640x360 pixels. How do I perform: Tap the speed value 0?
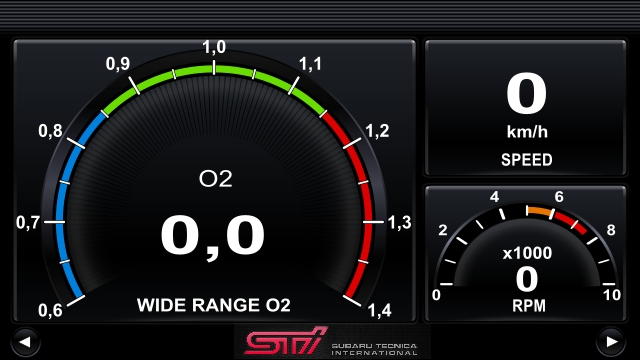[526, 94]
